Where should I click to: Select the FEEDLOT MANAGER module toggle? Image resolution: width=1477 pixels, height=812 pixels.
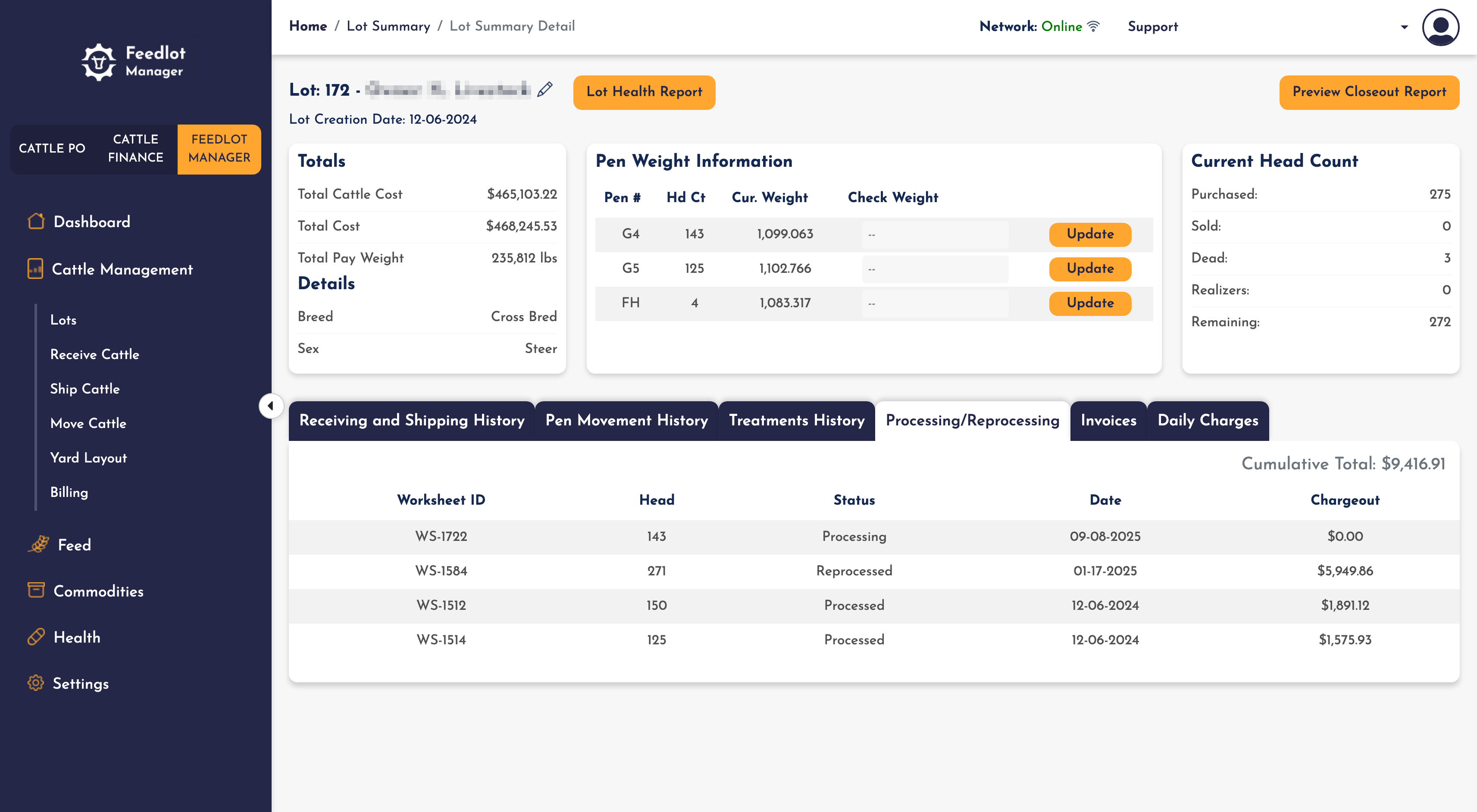point(219,148)
